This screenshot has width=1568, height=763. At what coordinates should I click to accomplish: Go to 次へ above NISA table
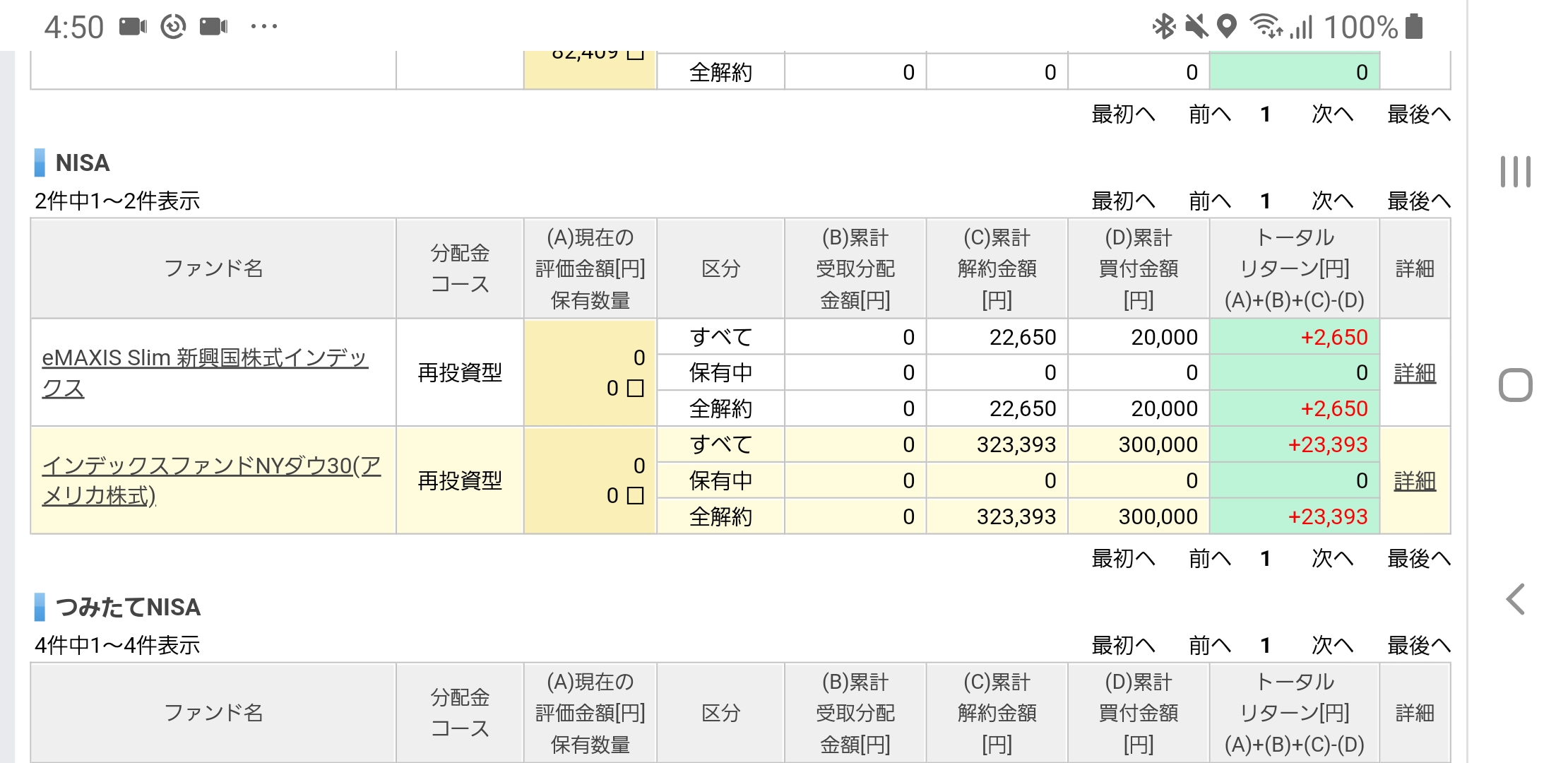coord(1332,201)
